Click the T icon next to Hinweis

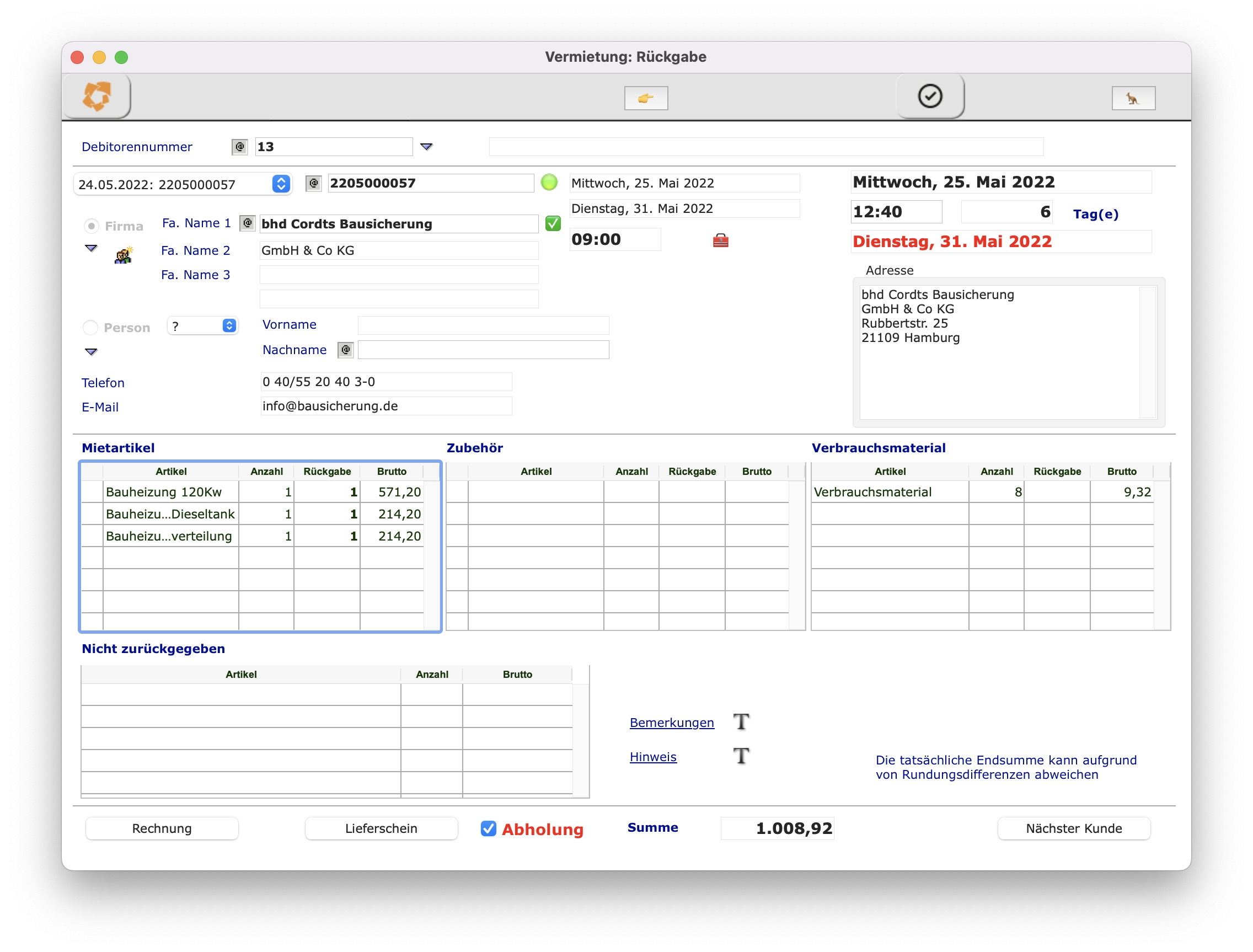741,756
